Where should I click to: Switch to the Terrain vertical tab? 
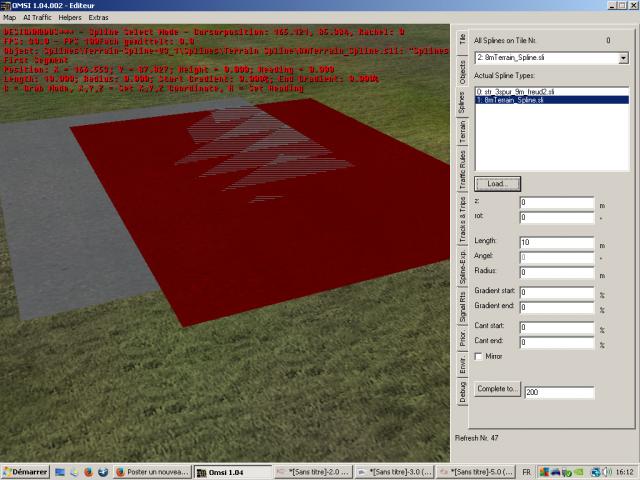point(462,132)
